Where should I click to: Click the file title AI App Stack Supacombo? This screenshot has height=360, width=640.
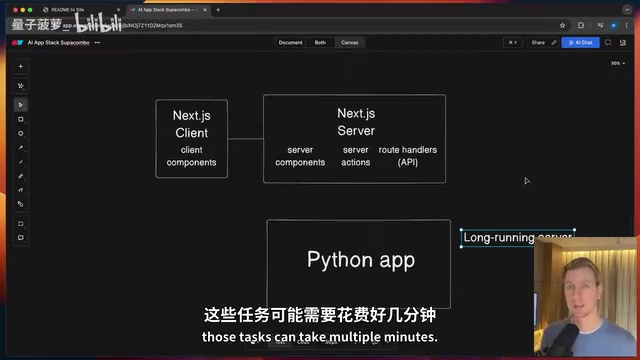58,42
